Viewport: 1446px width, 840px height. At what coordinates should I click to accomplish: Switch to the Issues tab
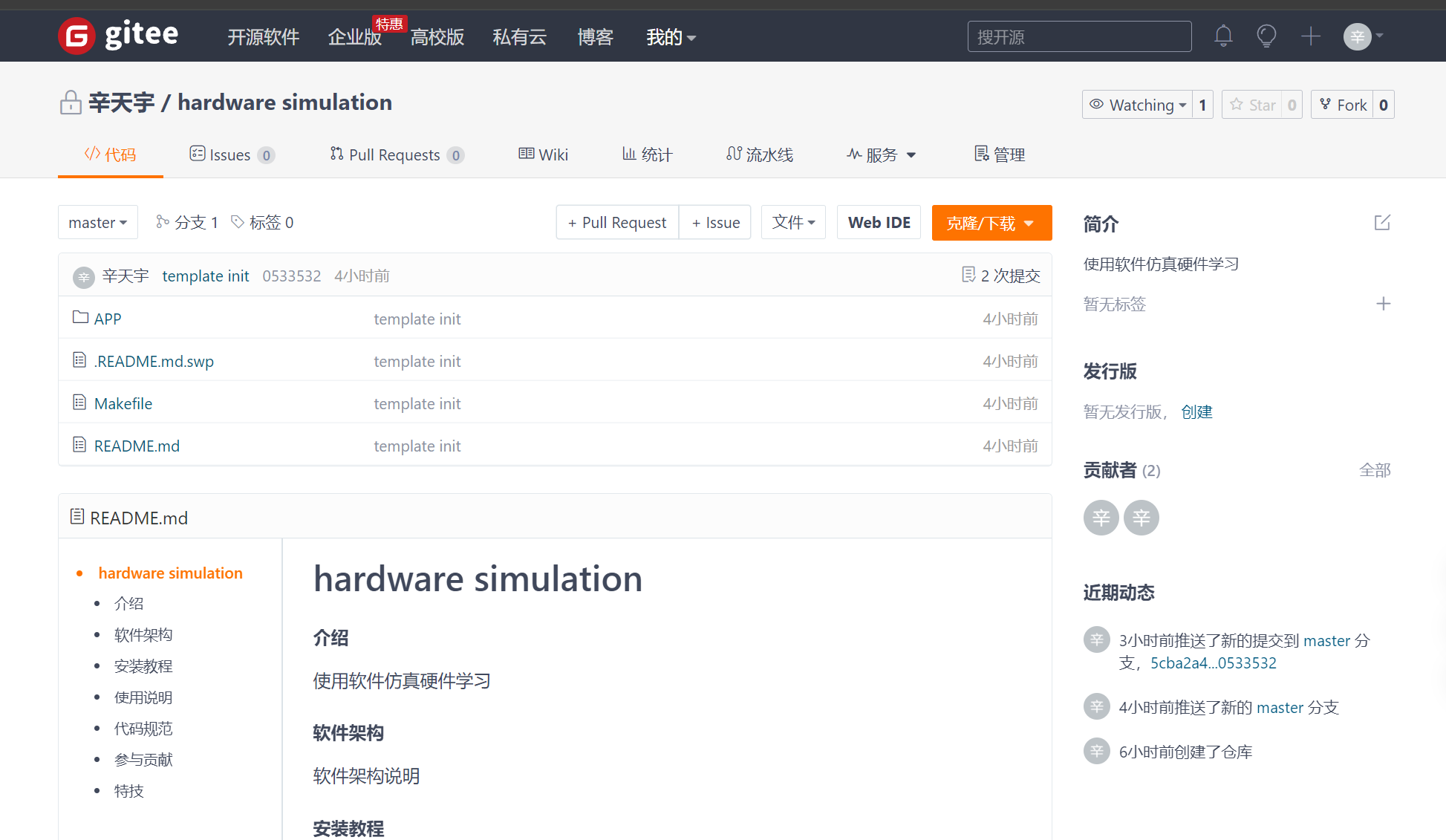pos(231,154)
